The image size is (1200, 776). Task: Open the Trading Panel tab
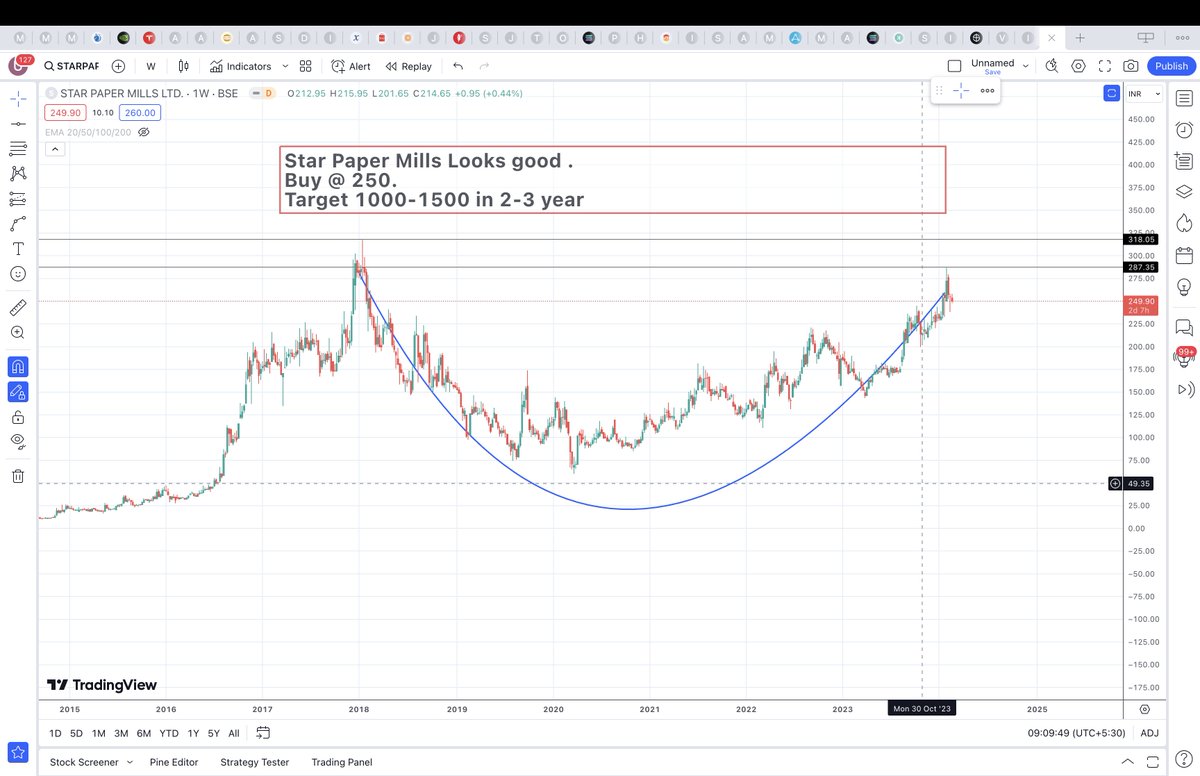342,762
